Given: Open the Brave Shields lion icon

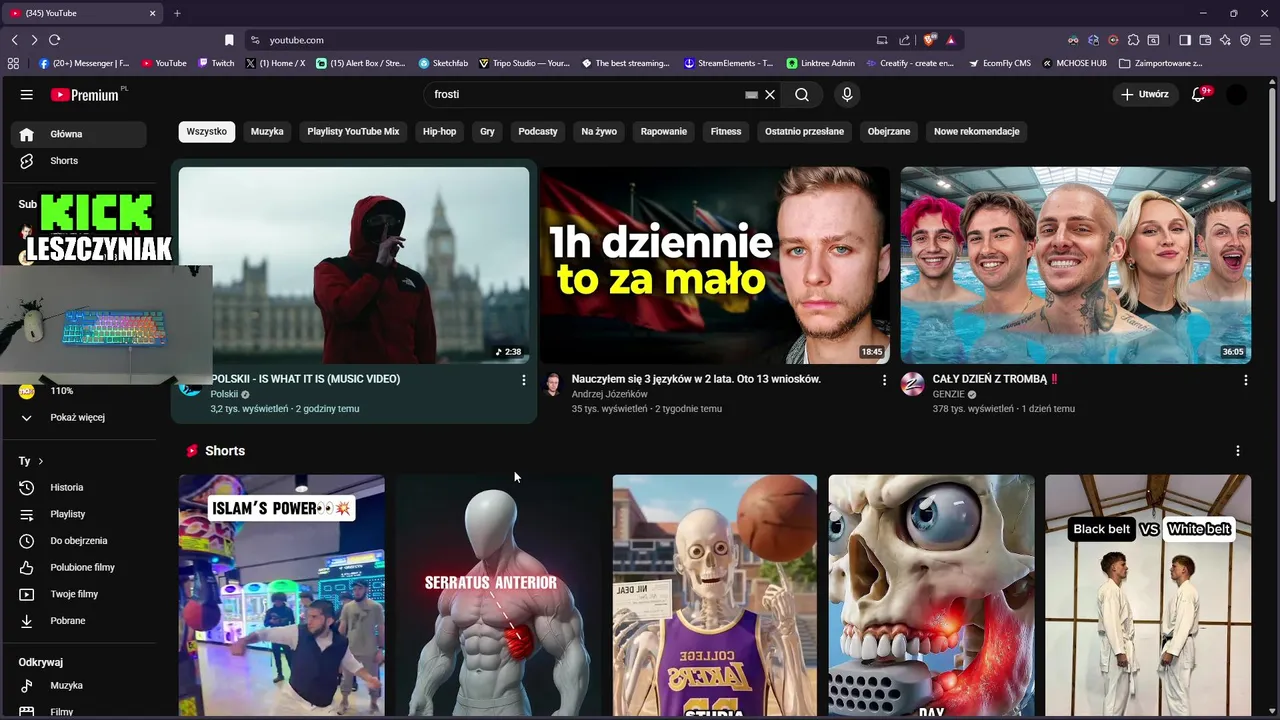Looking at the screenshot, I should 930,40.
